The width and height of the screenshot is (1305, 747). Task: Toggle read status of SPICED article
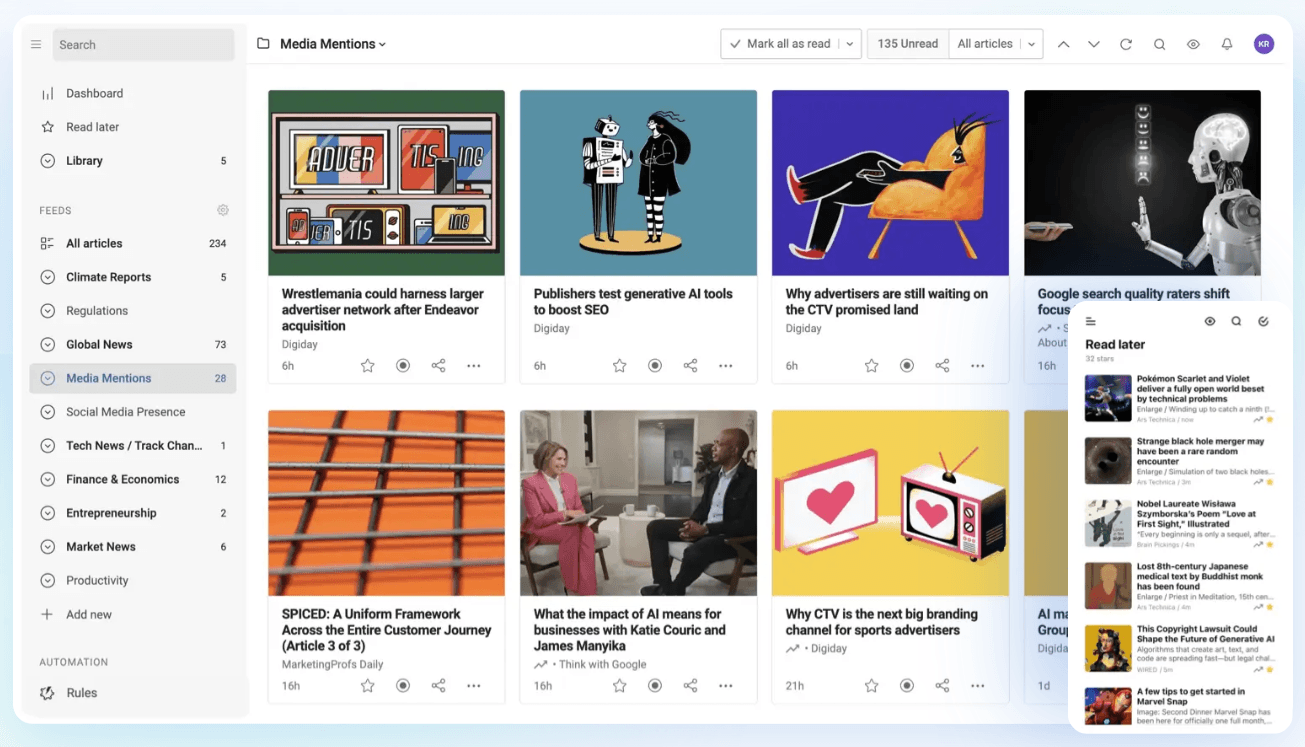pyautogui.click(x=403, y=686)
